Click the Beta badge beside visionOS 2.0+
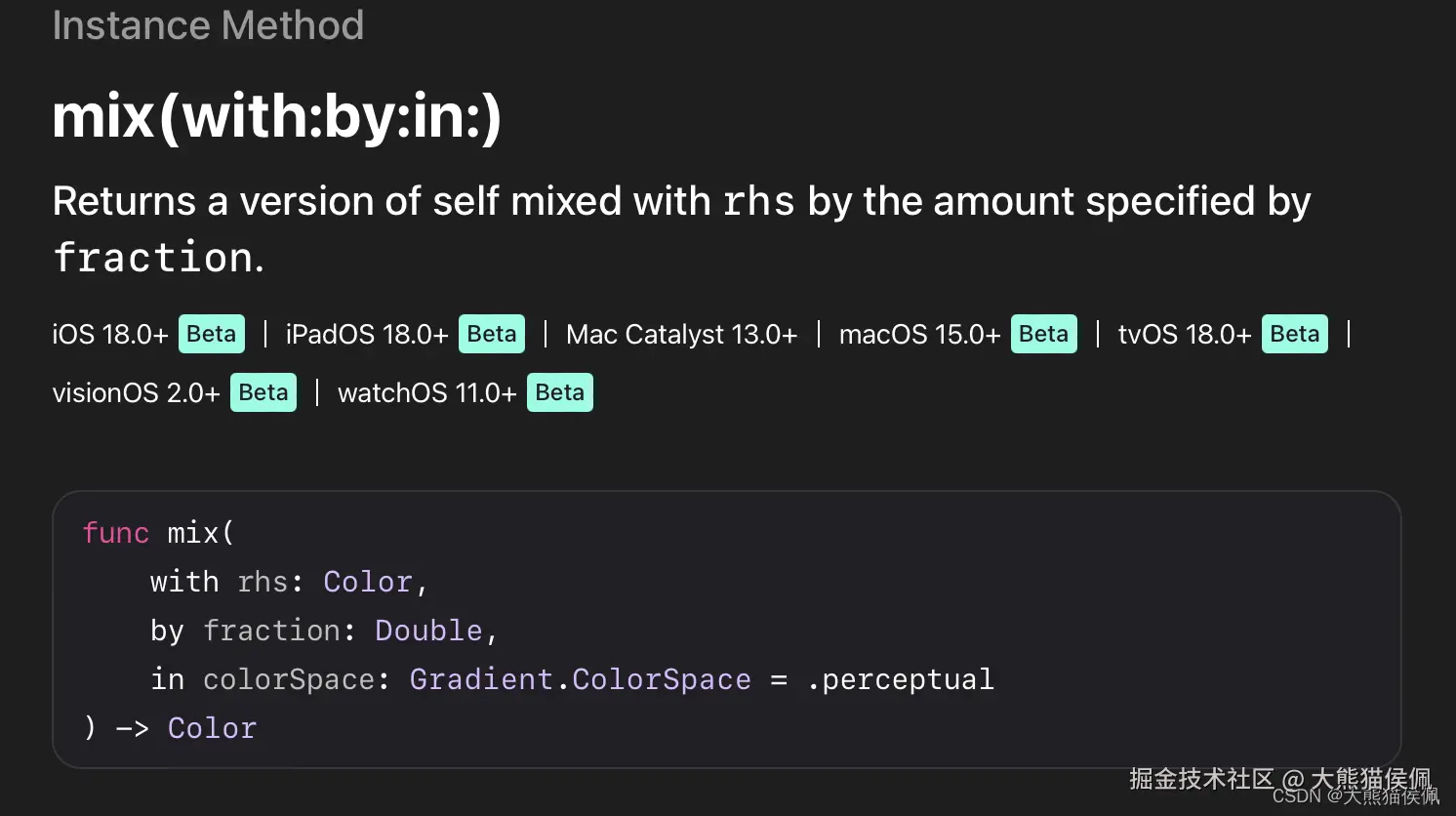 point(263,392)
